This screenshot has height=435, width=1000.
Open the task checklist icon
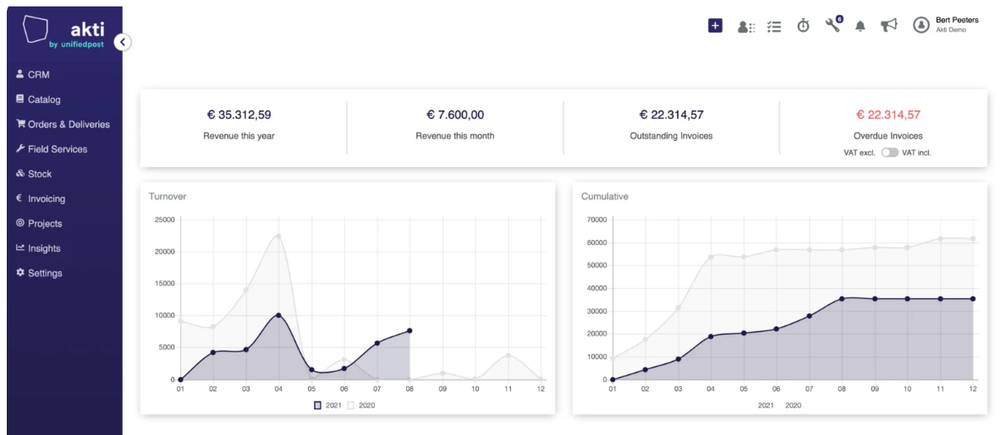[x=774, y=27]
